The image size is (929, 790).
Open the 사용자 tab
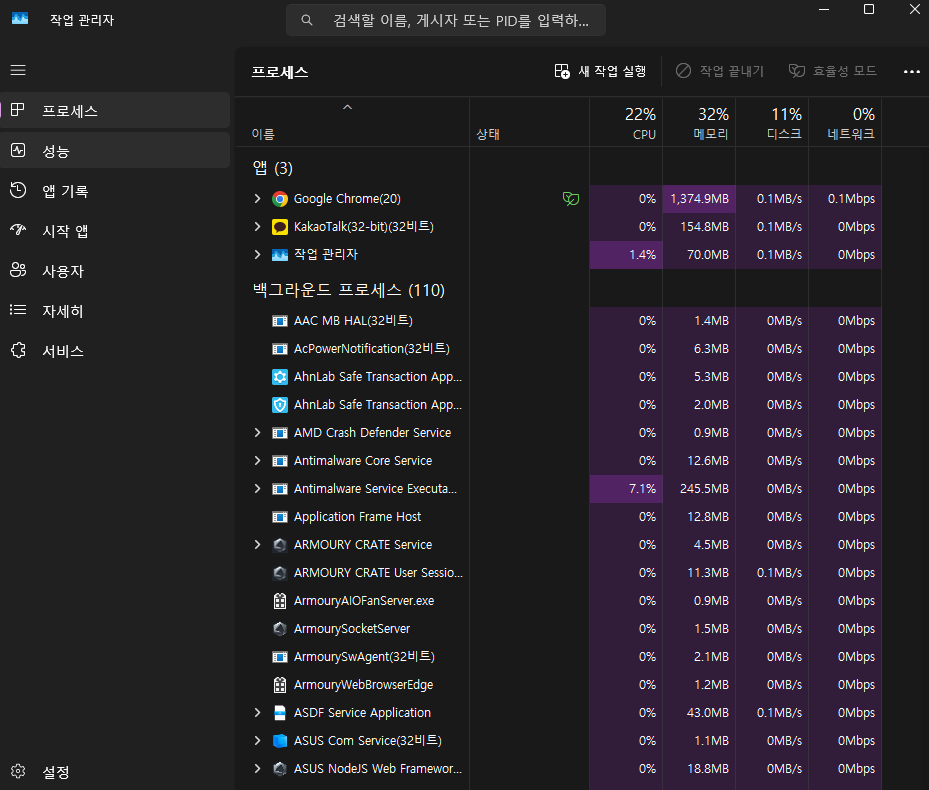click(x=115, y=271)
